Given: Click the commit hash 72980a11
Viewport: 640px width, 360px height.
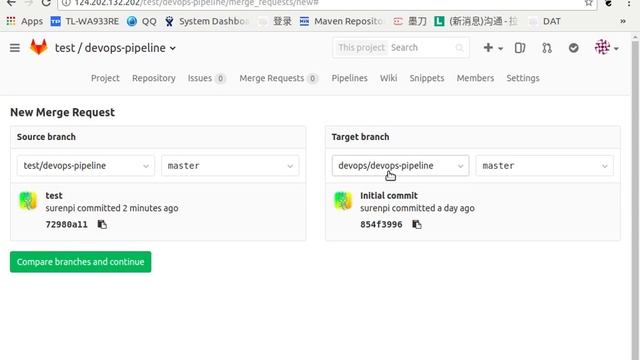Looking at the screenshot, I should 67,224.
